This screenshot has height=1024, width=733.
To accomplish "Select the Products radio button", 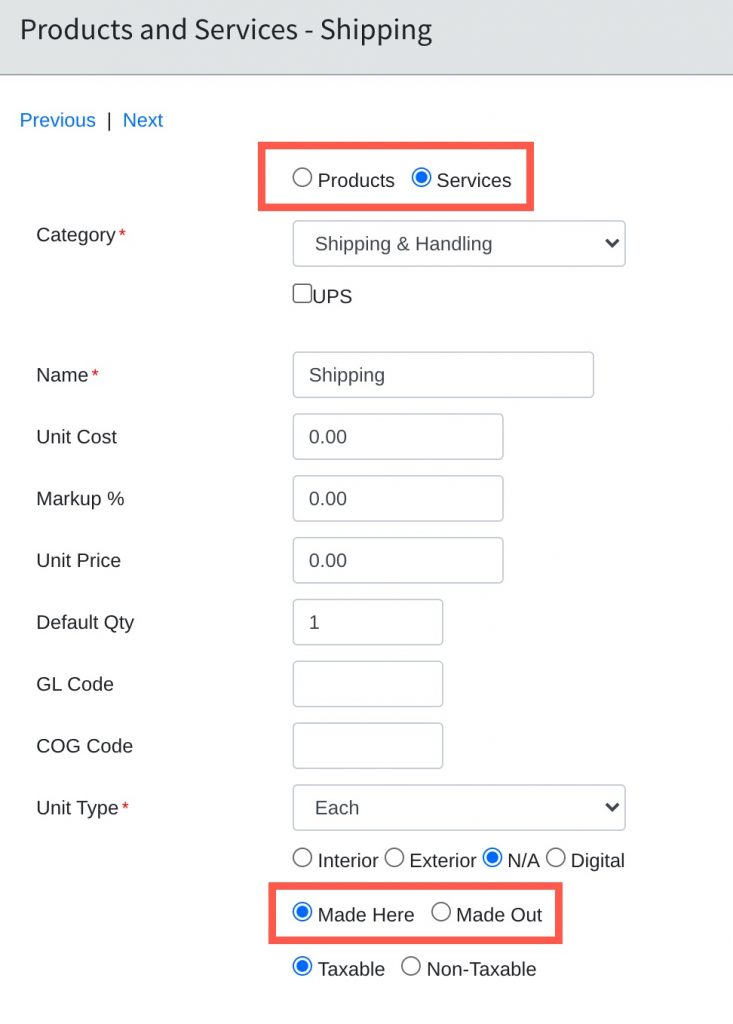I will [302, 178].
